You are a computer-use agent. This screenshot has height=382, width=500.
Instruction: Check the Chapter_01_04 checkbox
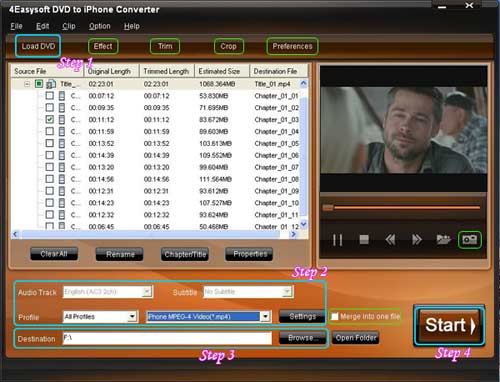[50, 131]
